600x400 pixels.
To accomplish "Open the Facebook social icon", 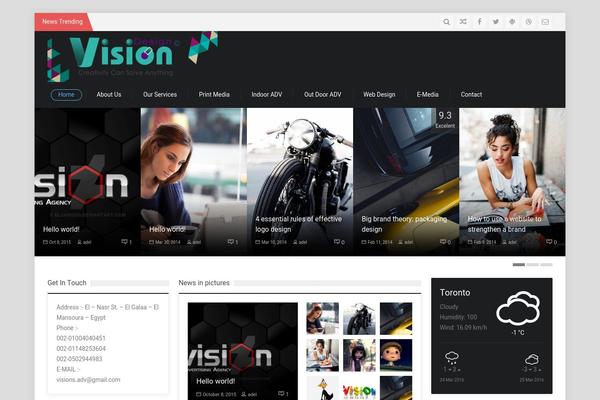I will pos(479,22).
